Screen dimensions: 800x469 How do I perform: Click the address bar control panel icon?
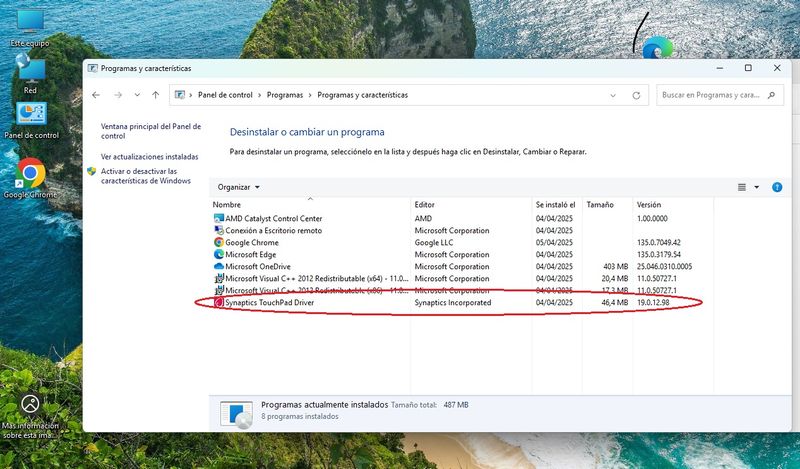(180, 95)
